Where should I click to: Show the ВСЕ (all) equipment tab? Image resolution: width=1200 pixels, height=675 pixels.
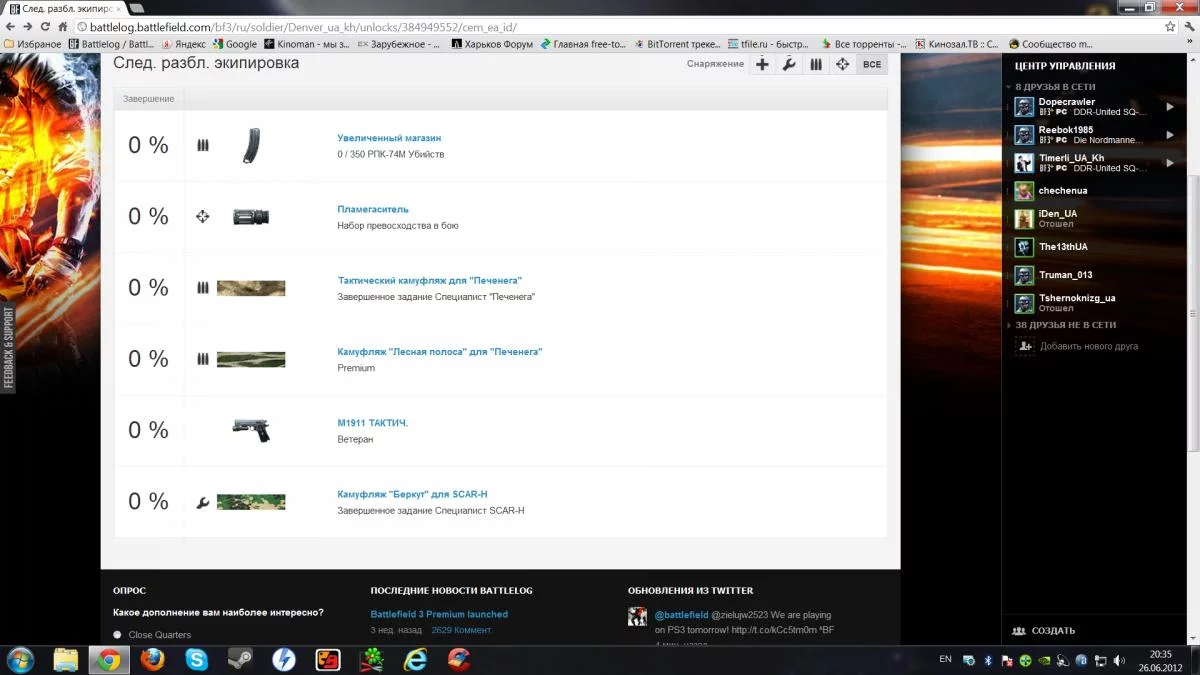(872, 64)
